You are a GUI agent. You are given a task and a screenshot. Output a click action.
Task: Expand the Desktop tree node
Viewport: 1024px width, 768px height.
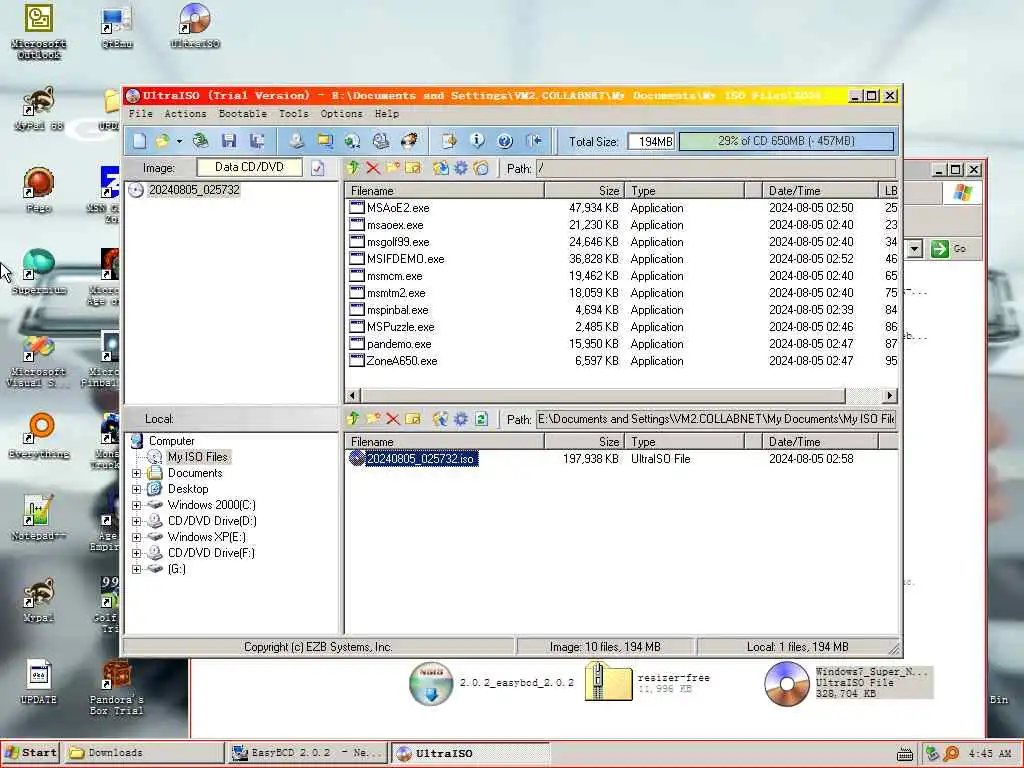click(136, 489)
